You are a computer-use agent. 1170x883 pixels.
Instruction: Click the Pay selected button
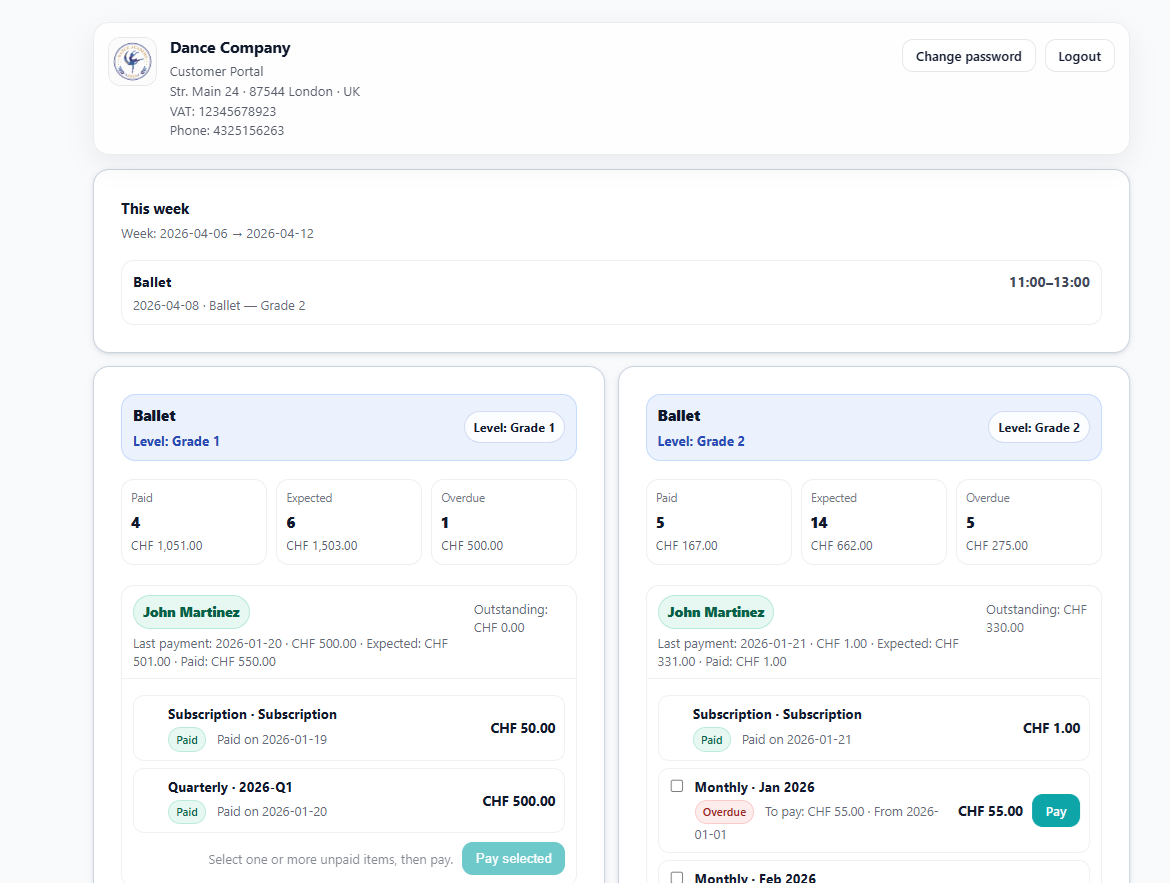[x=513, y=858]
